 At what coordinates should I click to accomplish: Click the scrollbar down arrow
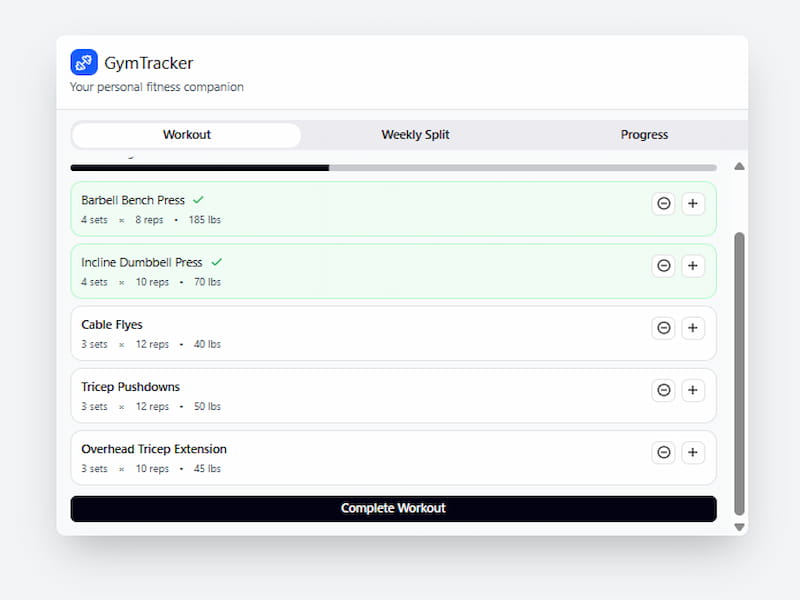point(740,526)
